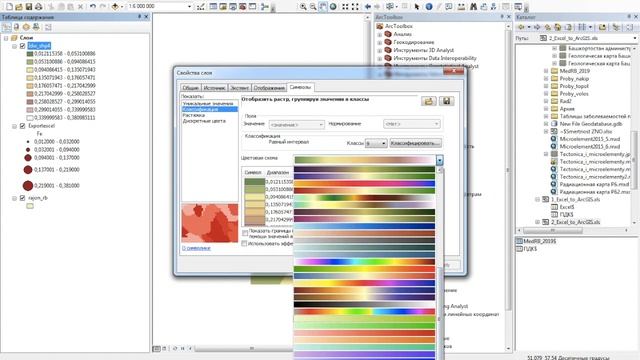Activate the Identify tool
The height and width of the screenshot is (360, 640).
[429, 7]
